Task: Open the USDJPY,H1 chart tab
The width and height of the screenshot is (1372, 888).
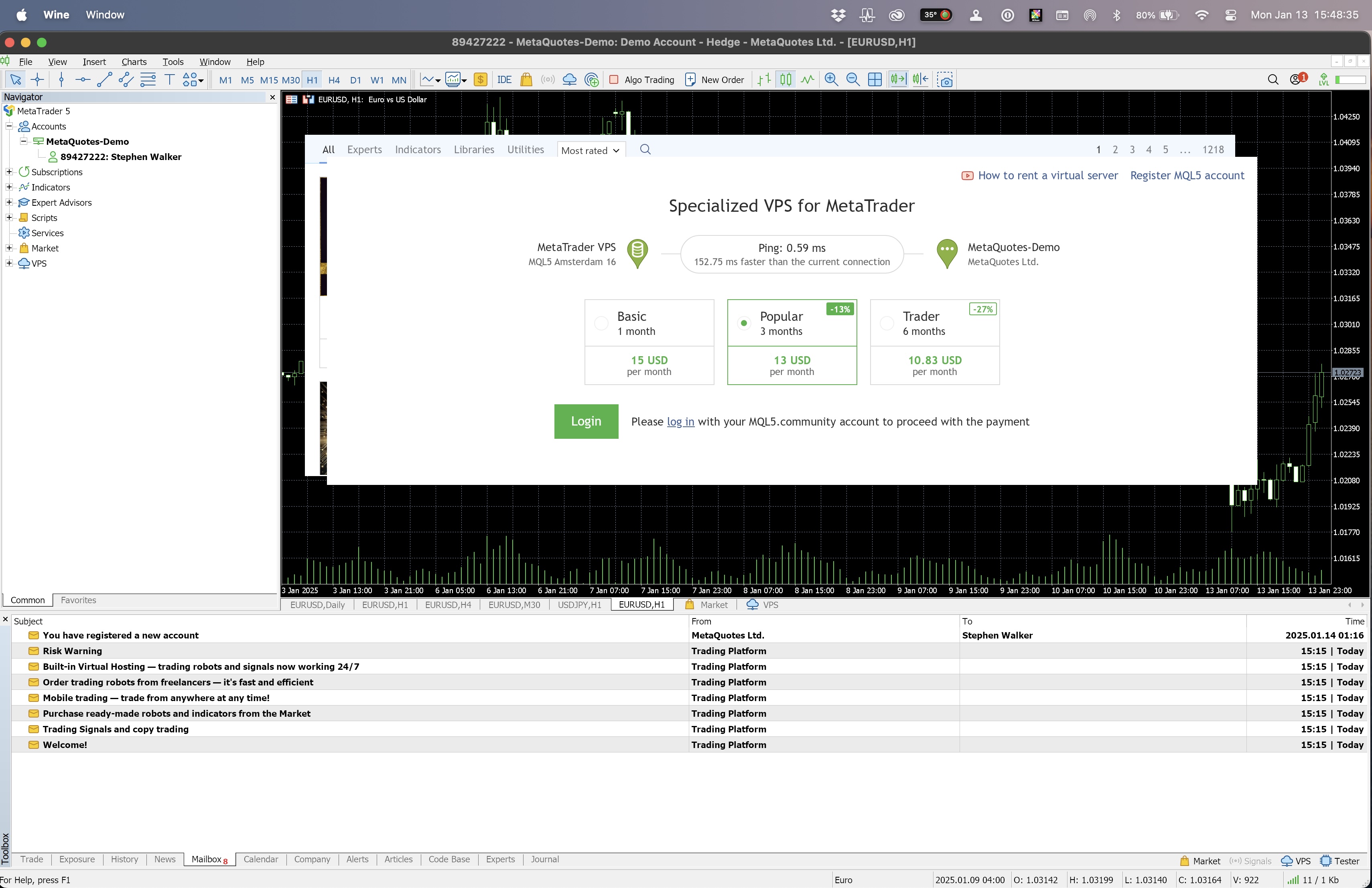Action: pos(579,604)
